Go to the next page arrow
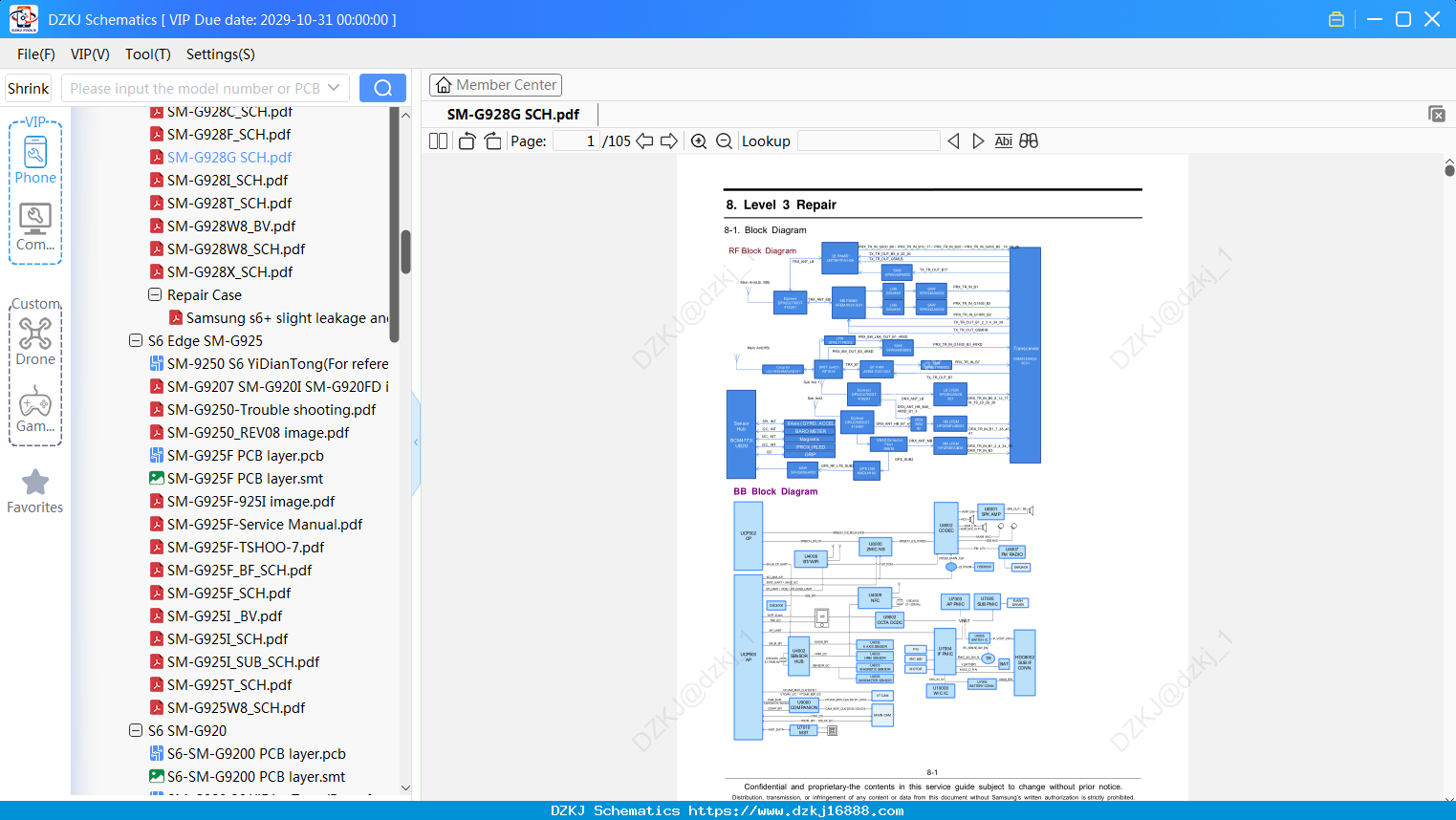 (x=669, y=141)
